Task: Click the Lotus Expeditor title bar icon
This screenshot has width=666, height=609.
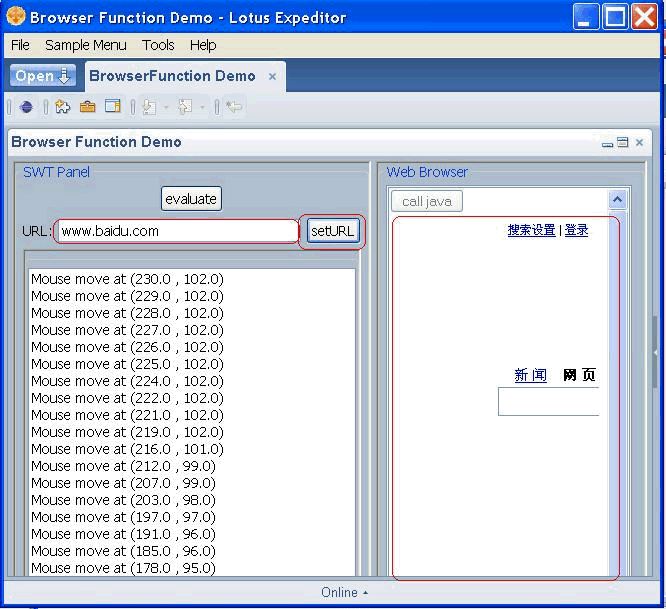Action: click(x=16, y=16)
